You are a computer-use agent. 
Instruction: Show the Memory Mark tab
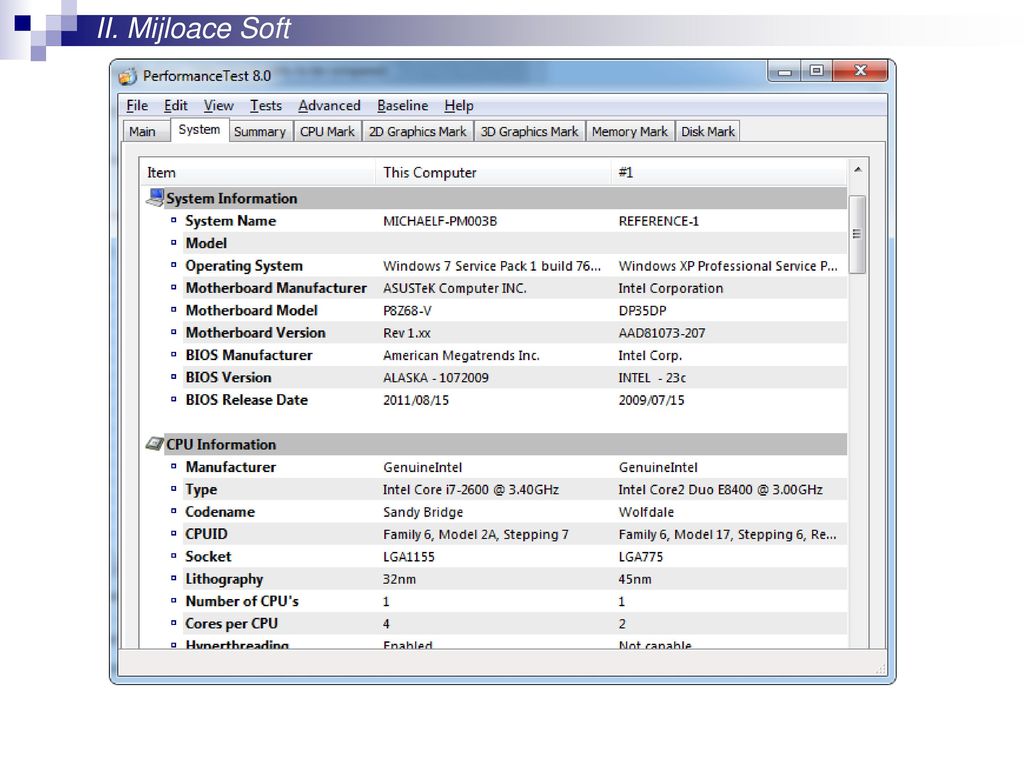click(x=630, y=132)
